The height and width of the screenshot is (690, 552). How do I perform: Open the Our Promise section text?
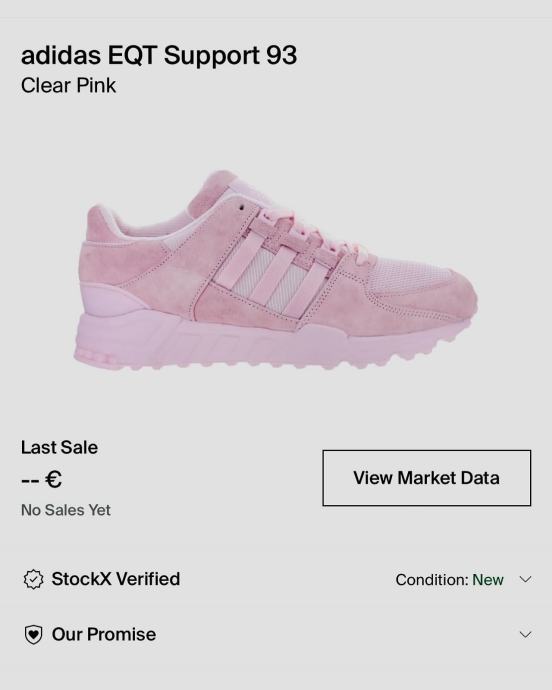click(x=104, y=635)
